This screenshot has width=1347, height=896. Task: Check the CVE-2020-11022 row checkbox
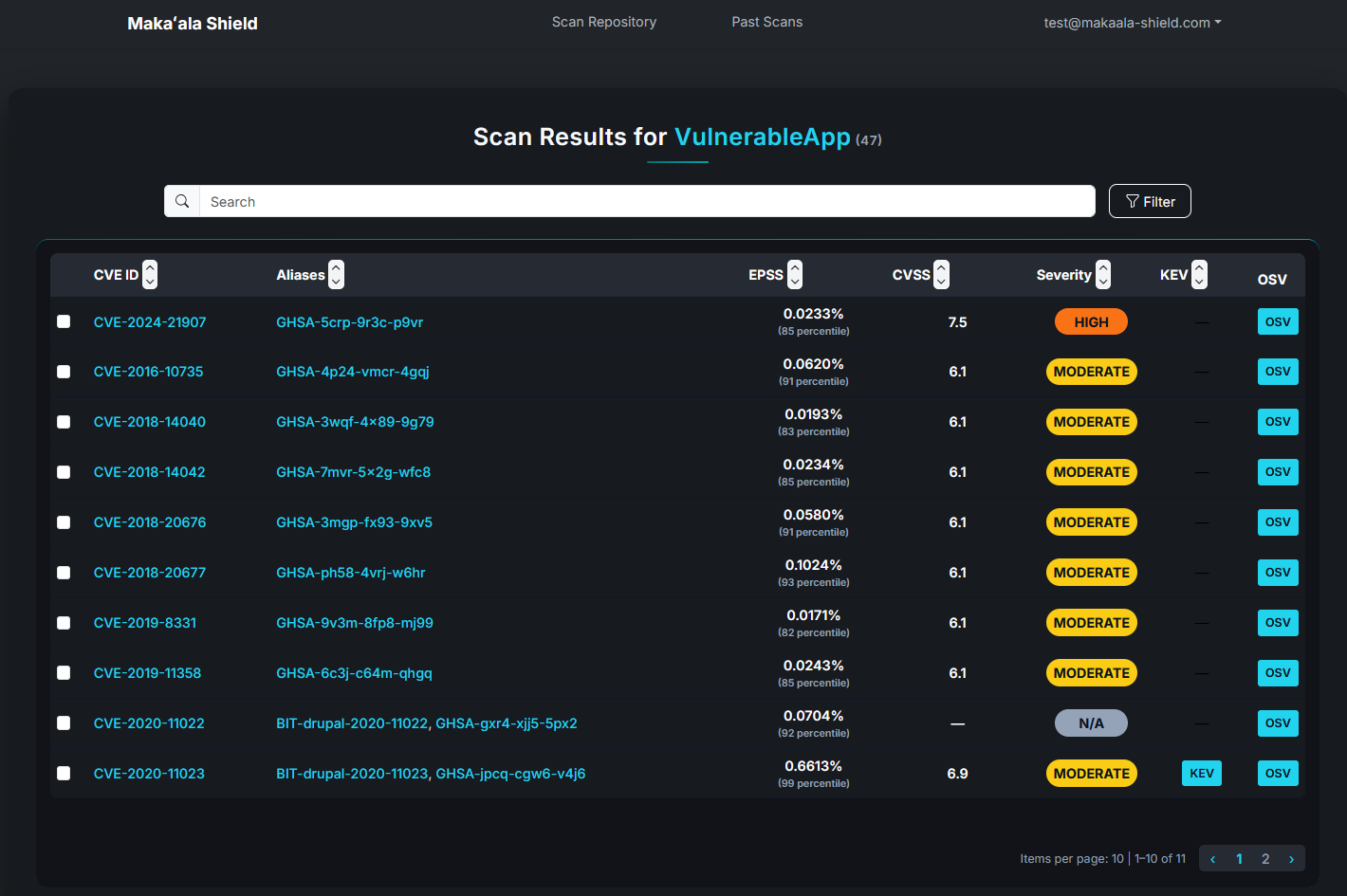(64, 723)
